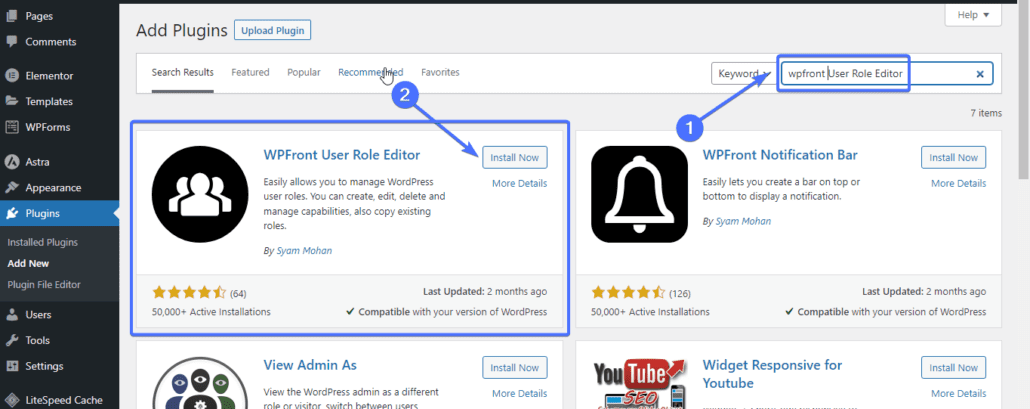
Task: Open Templates in sidebar menu
Action: coord(49,101)
